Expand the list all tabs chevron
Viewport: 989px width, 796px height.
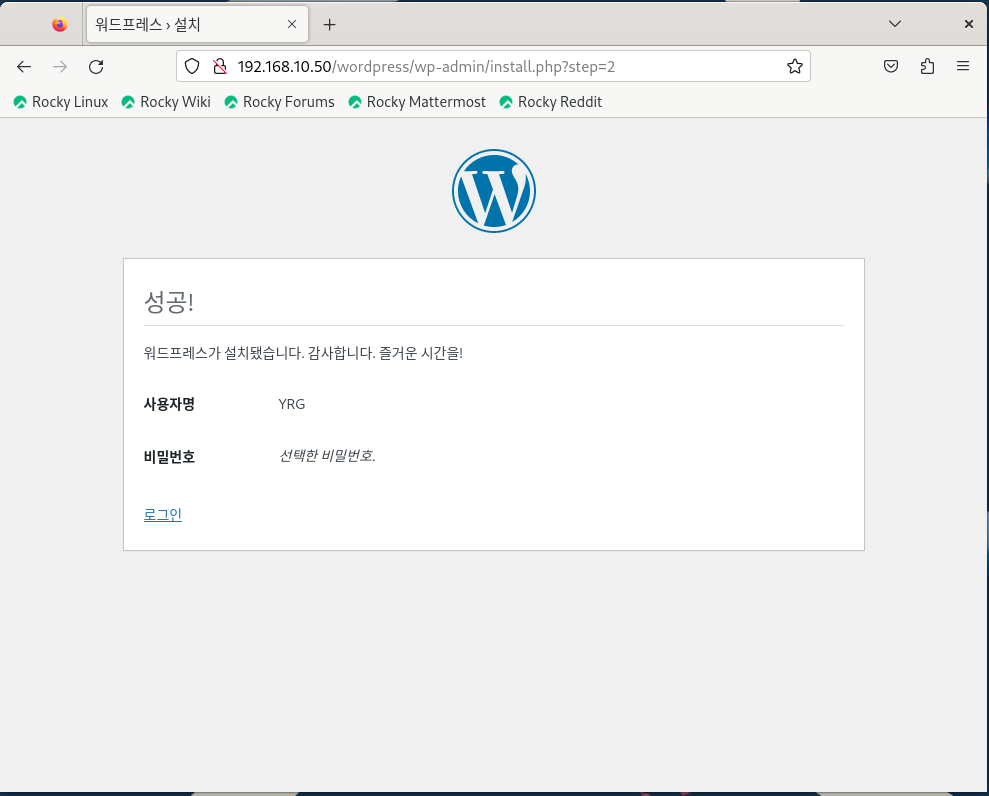894,24
